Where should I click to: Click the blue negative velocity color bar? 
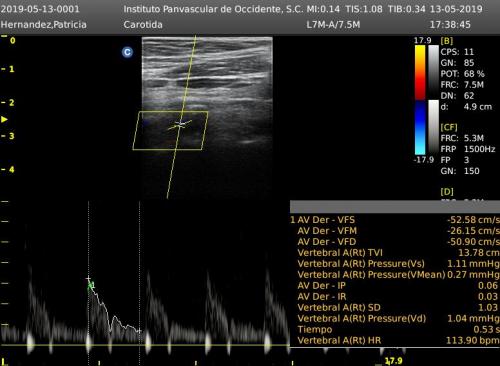pos(420,128)
